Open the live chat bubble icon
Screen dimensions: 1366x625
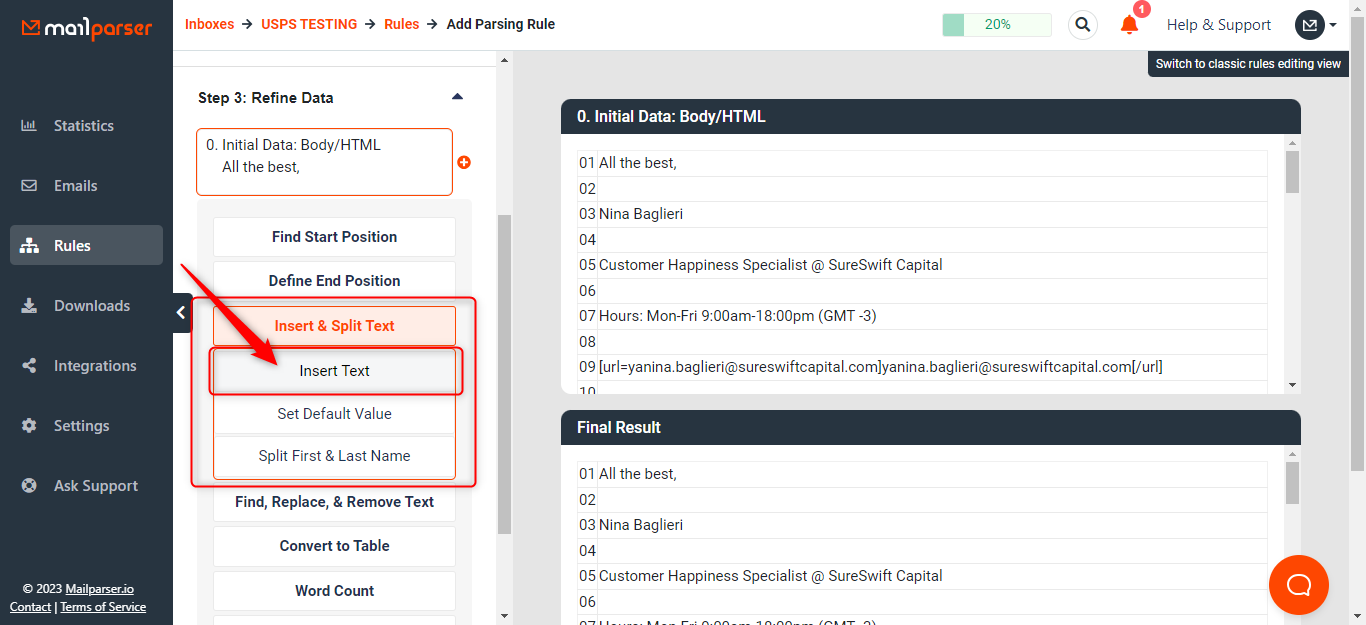[x=1298, y=584]
